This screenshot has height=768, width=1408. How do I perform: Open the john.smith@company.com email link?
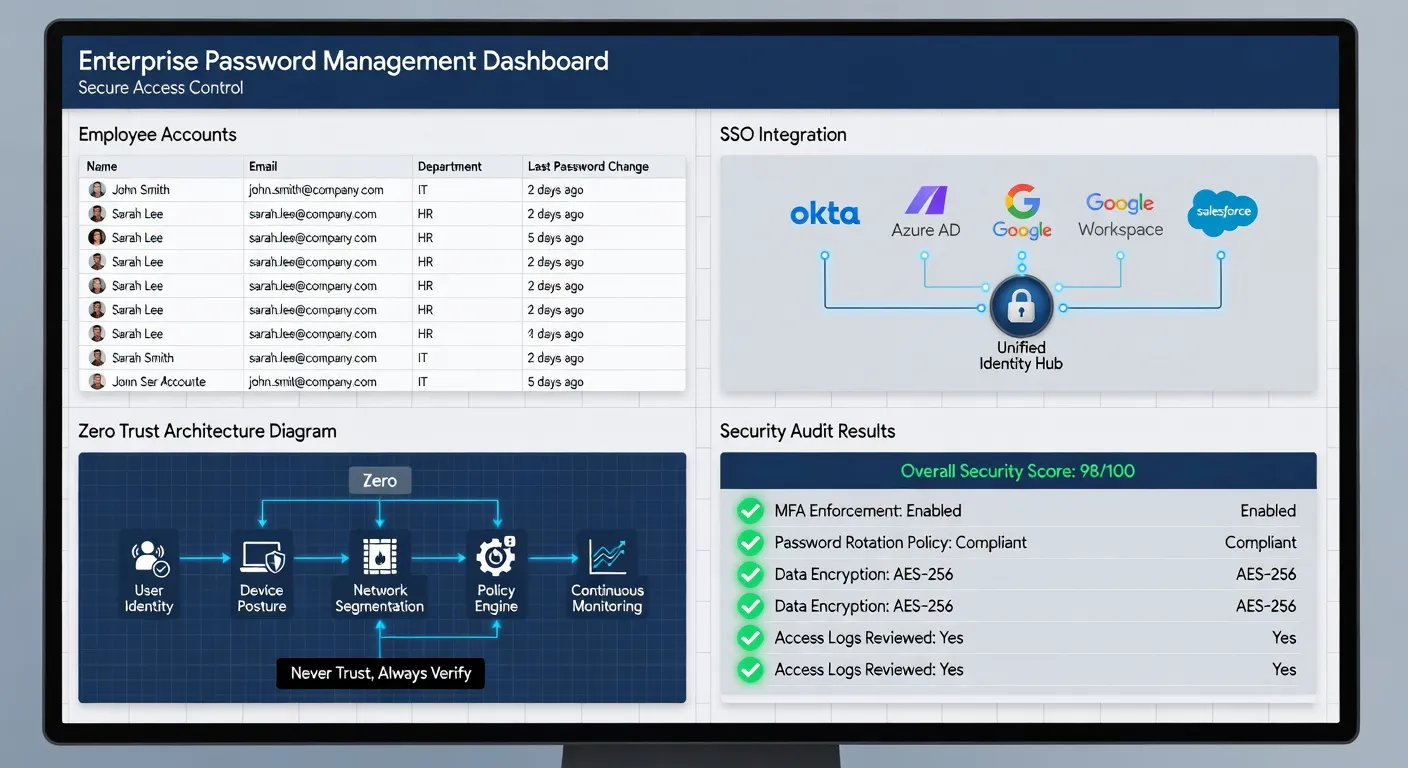coord(316,190)
